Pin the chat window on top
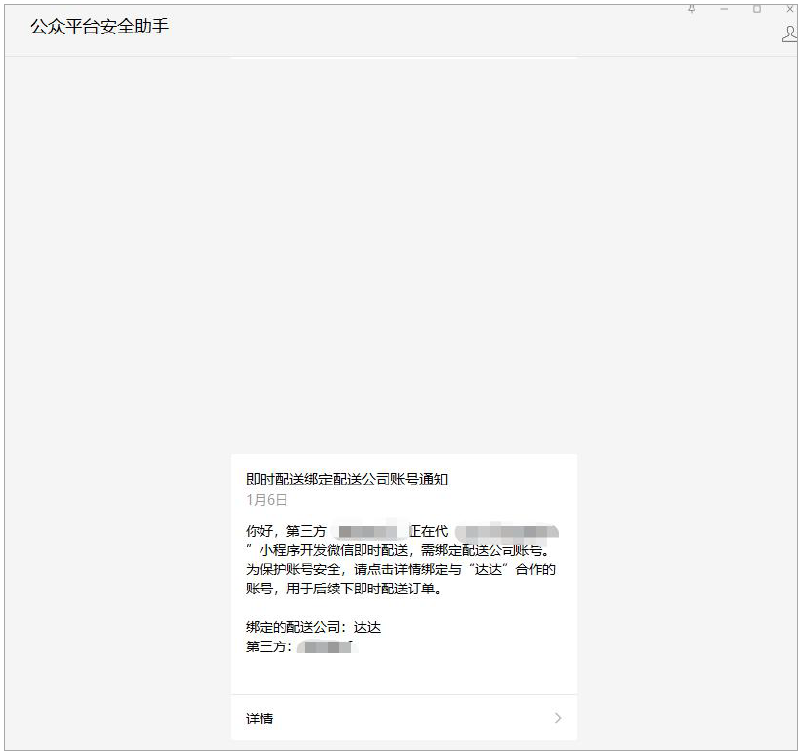The width and height of the screenshot is (801, 753). [691, 9]
